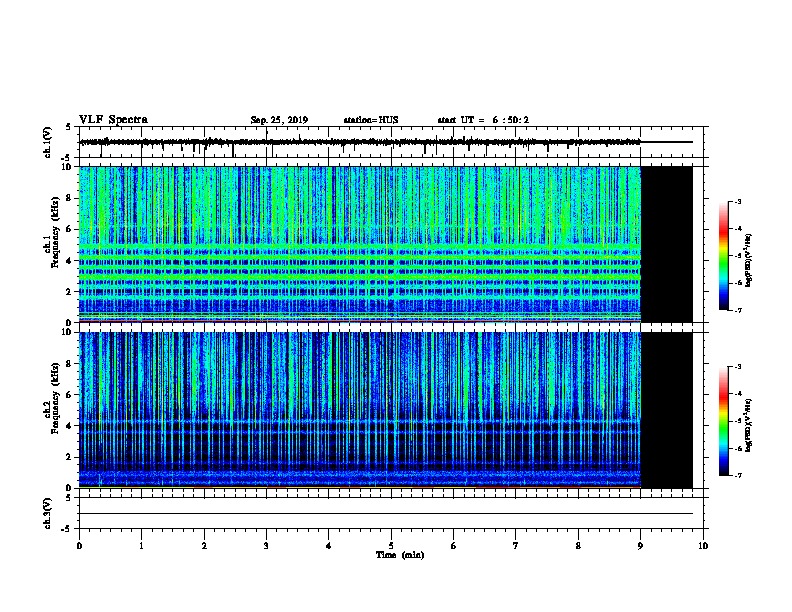Click time-axis tick label "9"
Image resolution: width=792 pixels, height=612 pixels.
[x=640, y=546]
